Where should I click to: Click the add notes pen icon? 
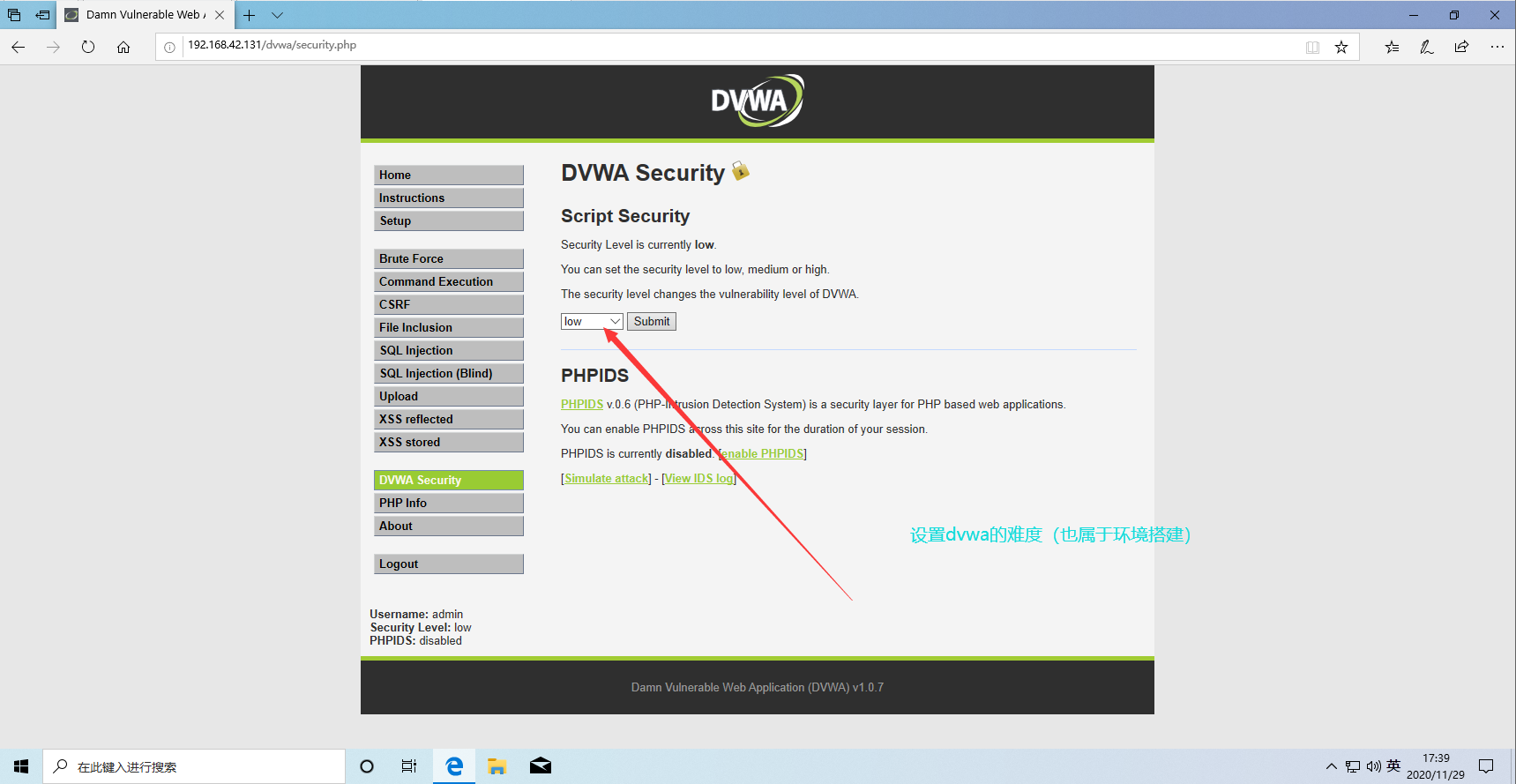point(1427,47)
